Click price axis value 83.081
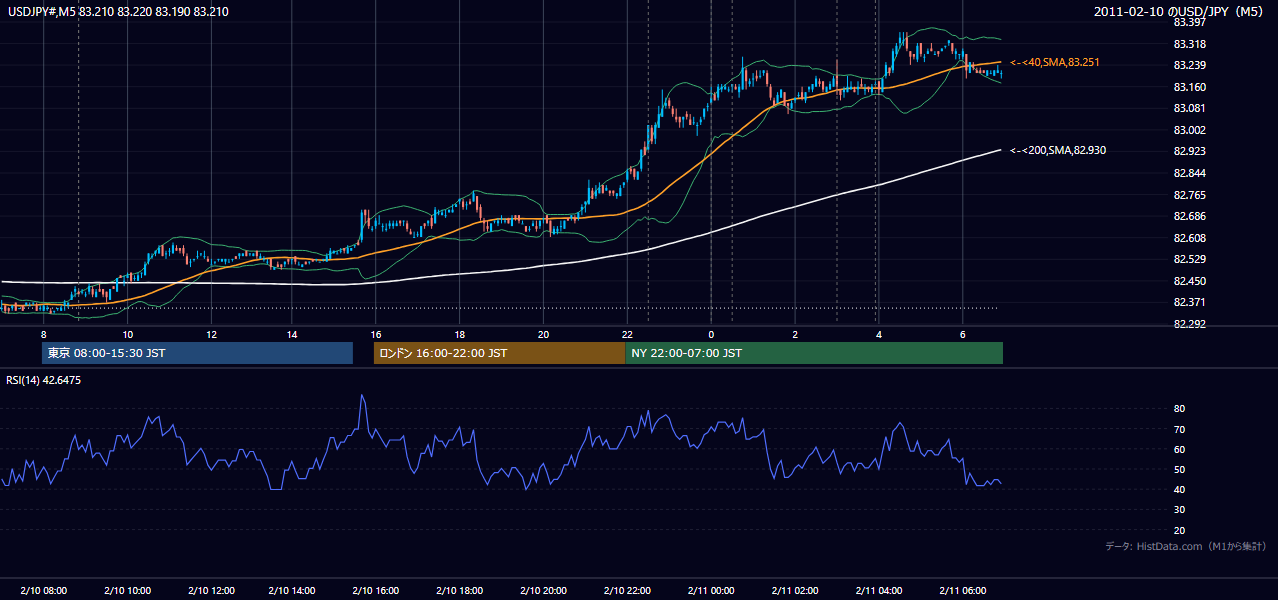This screenshot has width=1278, height=600. 1189,108
